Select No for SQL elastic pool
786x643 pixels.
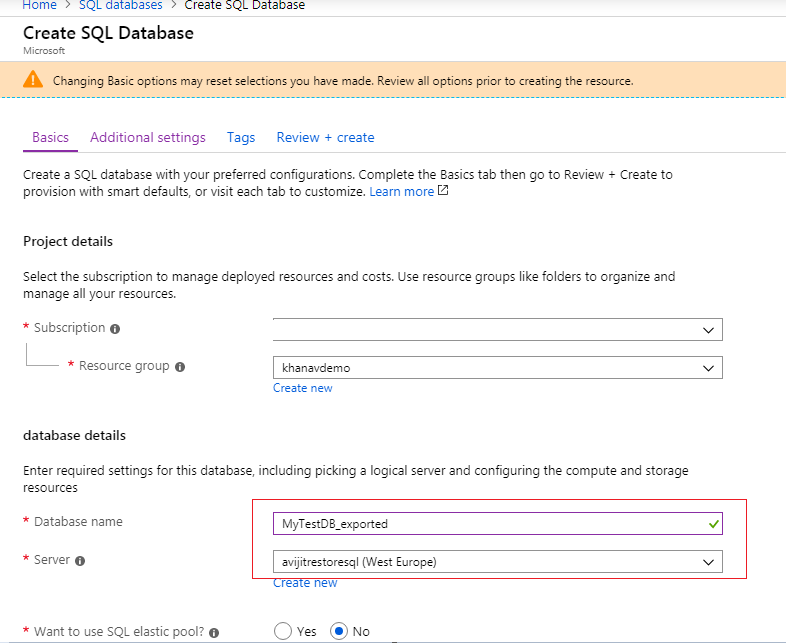click(339, 632)
